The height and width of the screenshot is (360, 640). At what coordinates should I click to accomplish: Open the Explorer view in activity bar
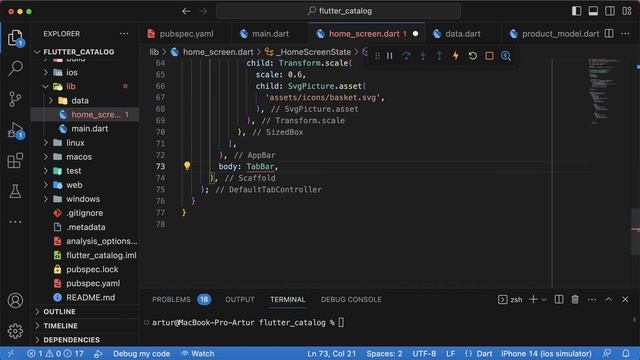(x=15, y=38)
